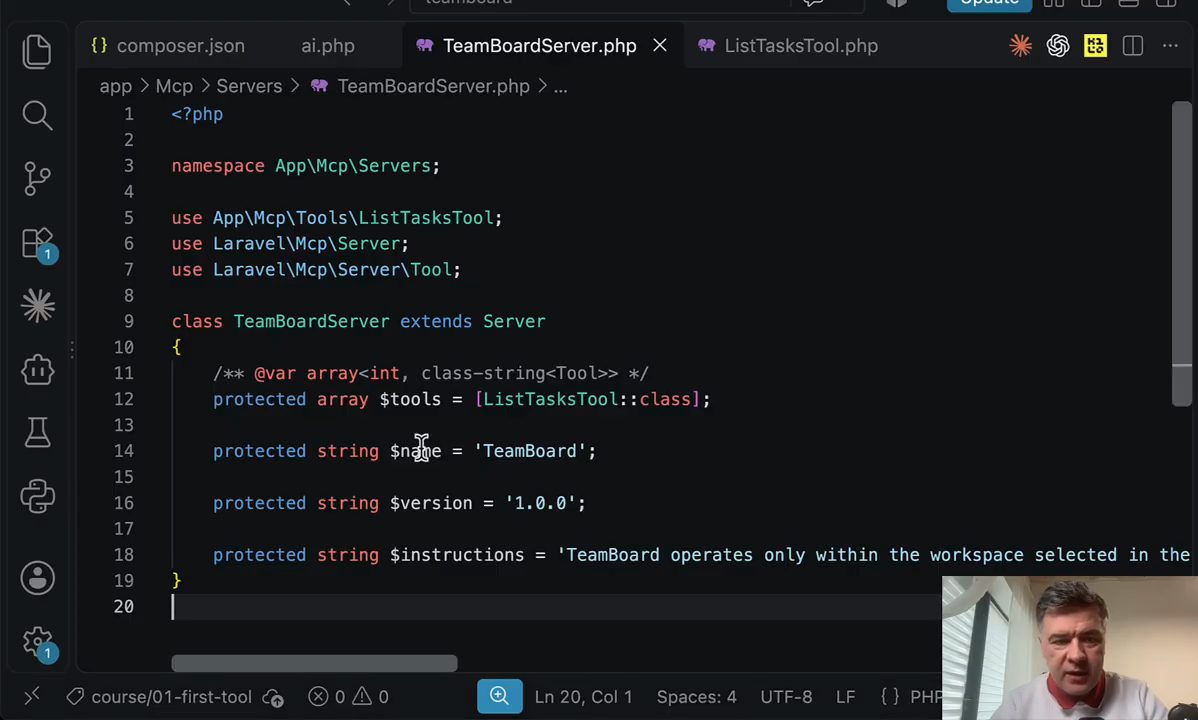This screenshot has width=1198, height=720.
Task: Open the Source Control view
Action: [x=37, y=179]
